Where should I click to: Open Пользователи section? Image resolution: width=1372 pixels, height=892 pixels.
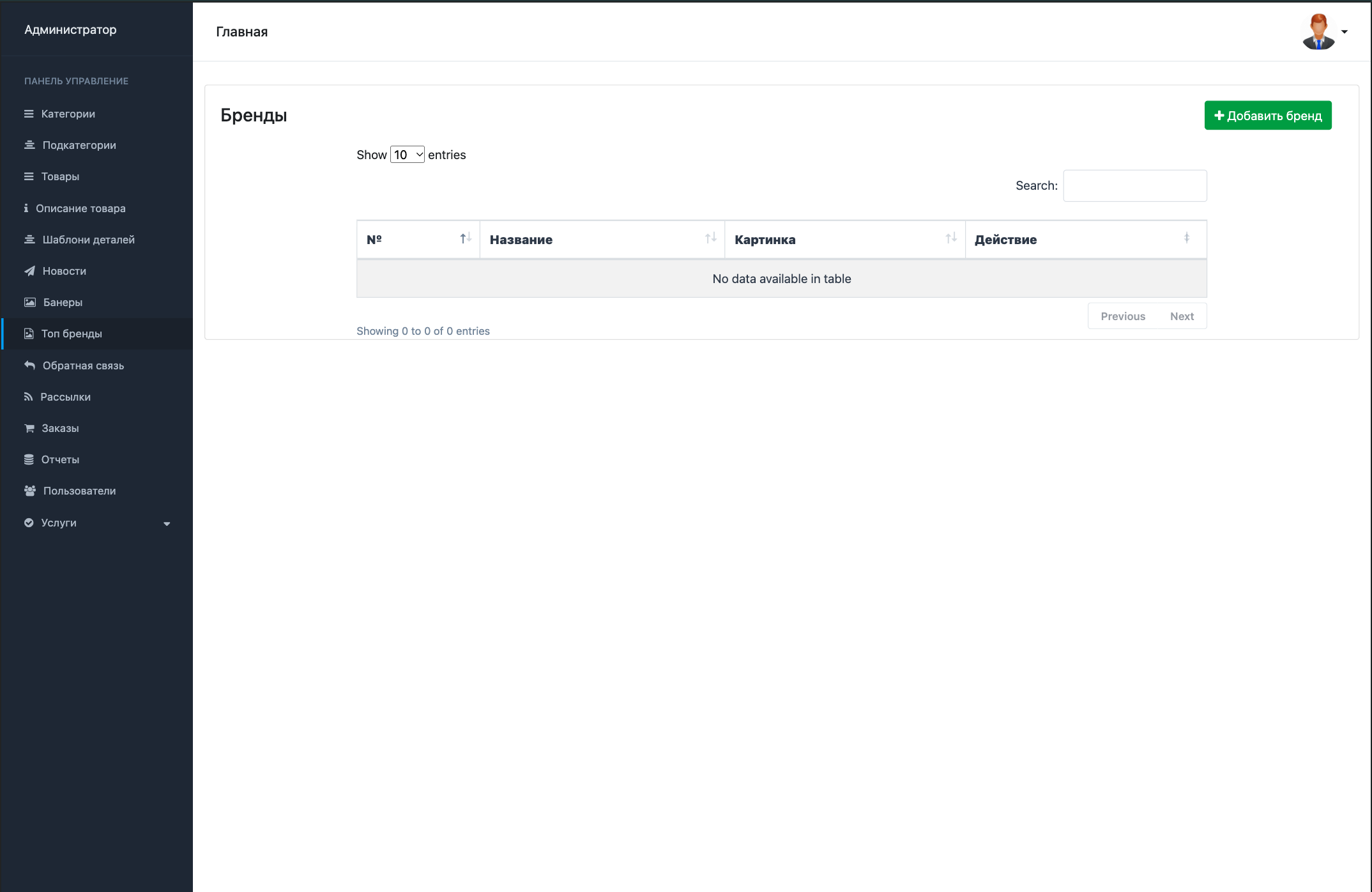pos(97,491)
